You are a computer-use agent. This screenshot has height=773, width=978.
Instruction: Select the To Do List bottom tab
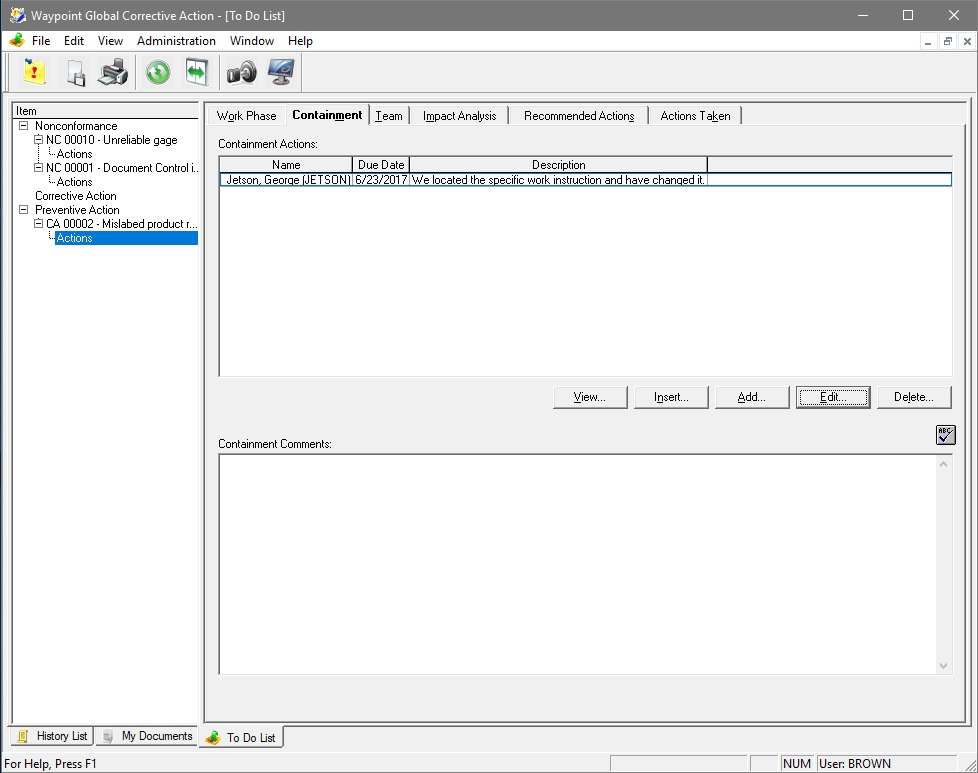[x=241, y=737]
